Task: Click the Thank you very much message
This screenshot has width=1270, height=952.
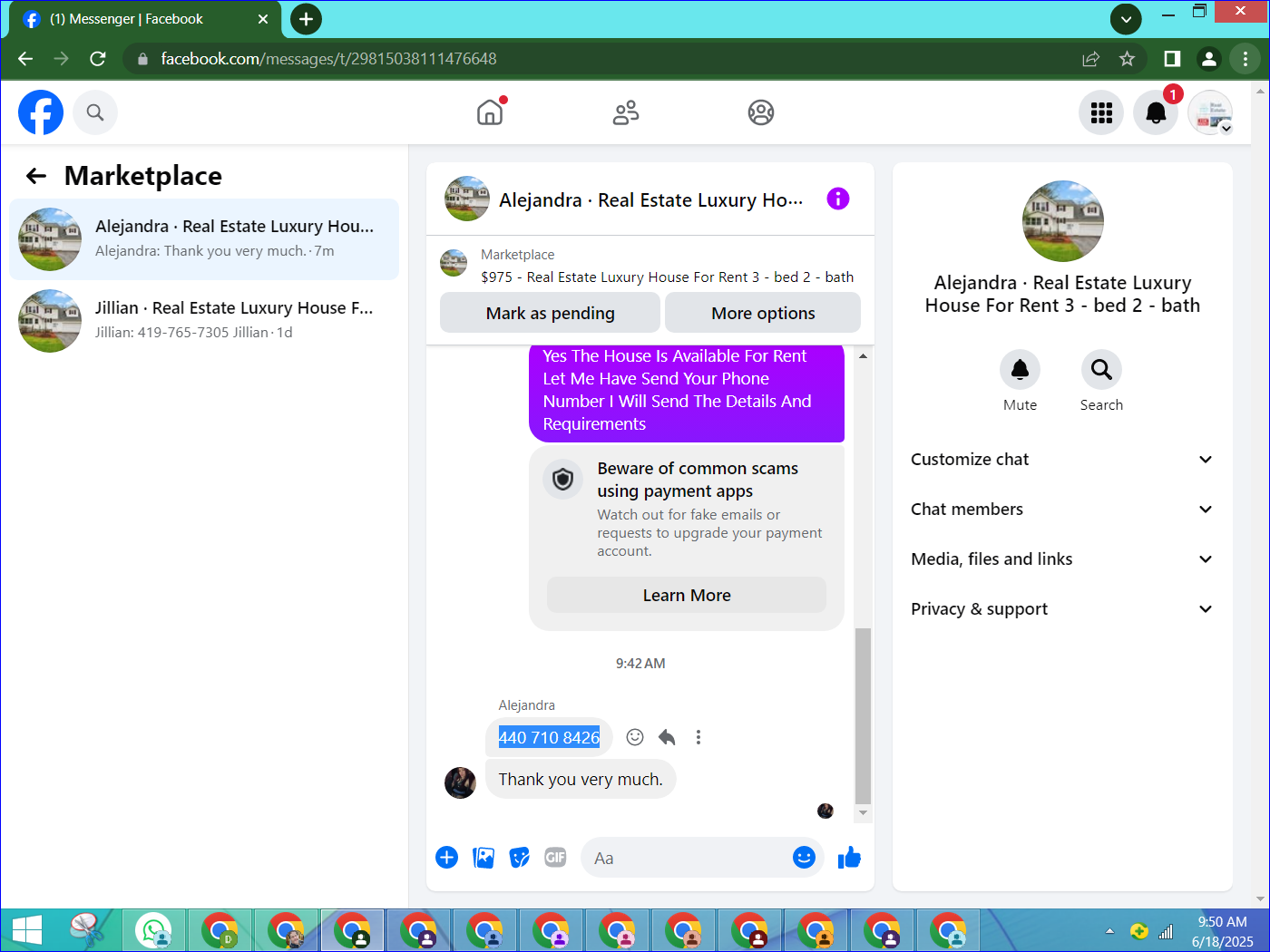Action: (581, 779)
